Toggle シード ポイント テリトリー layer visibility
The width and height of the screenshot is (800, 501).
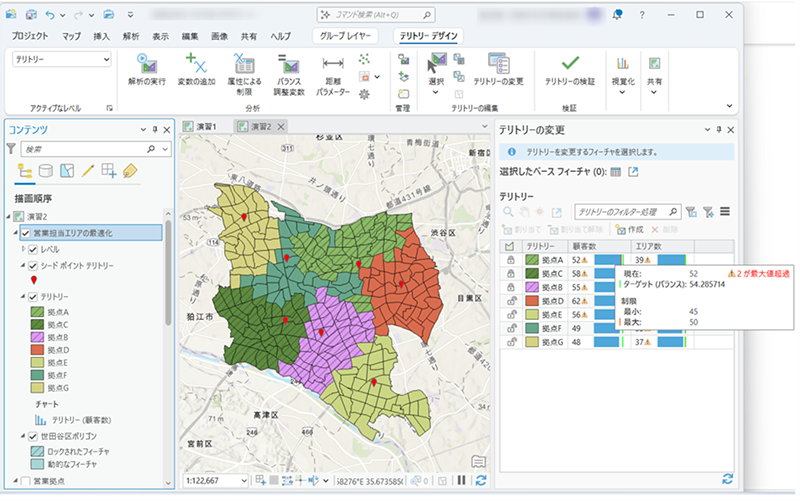(34, 264)
